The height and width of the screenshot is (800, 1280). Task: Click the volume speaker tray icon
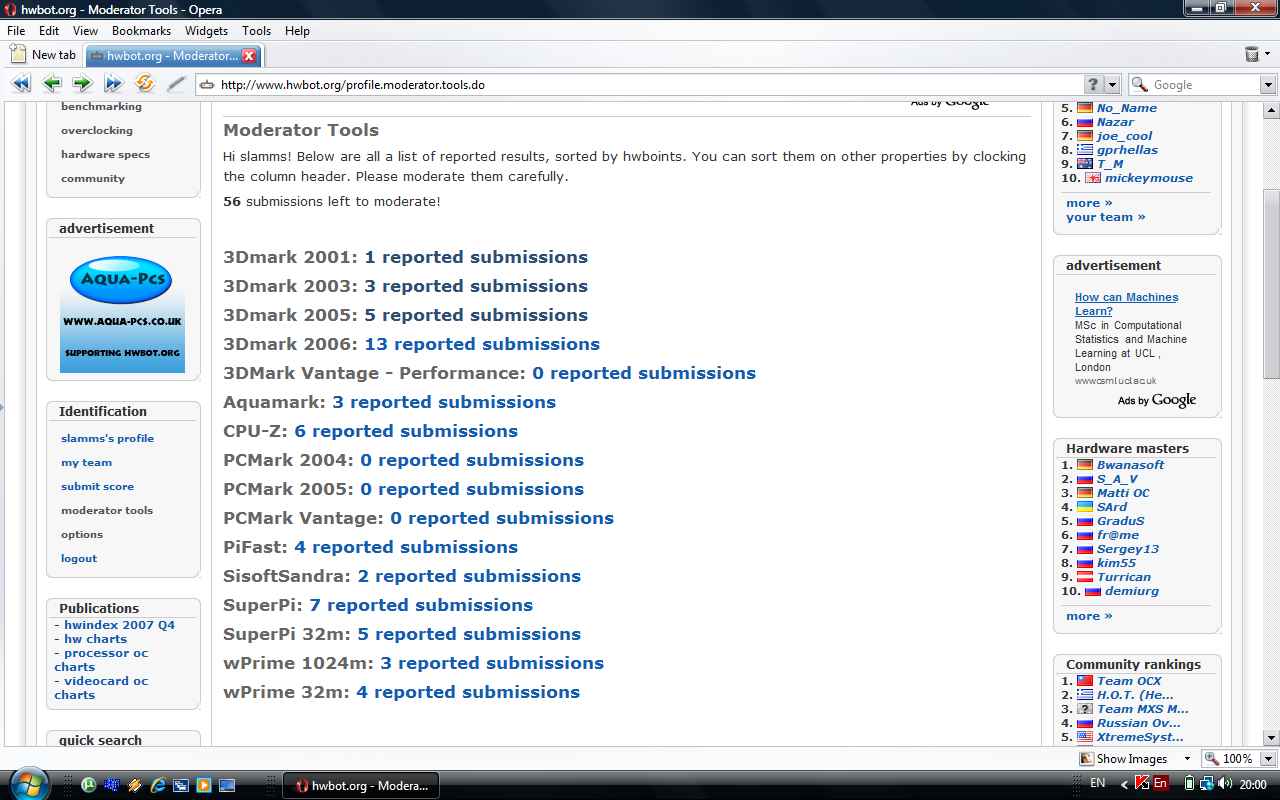(x=1224, y=784)
